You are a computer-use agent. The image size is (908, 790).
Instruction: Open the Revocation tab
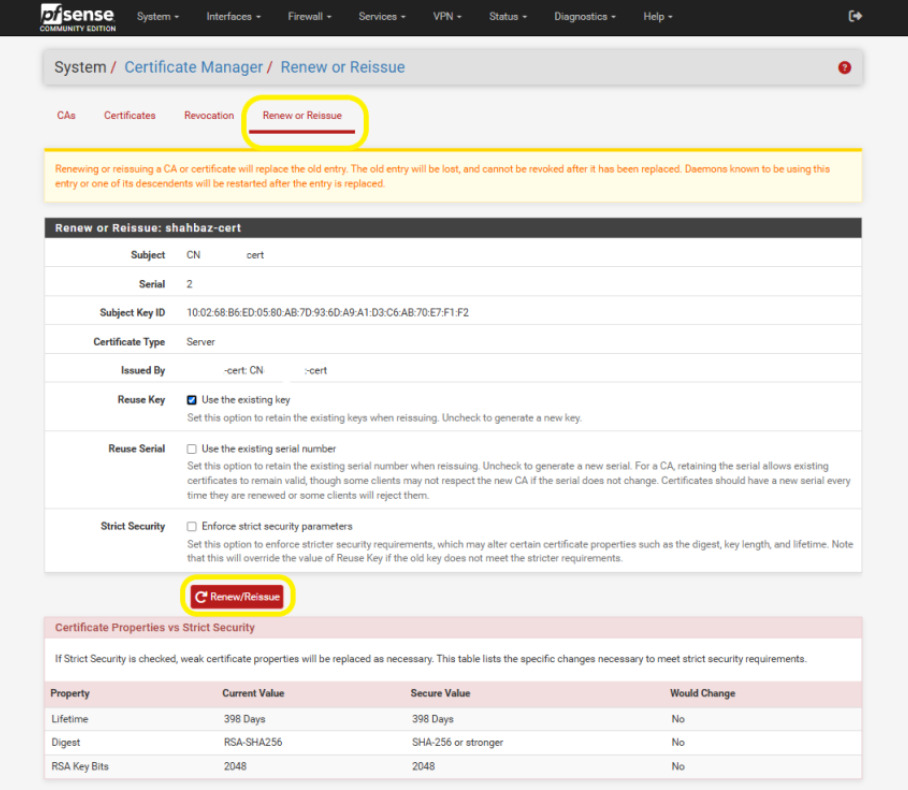click(209, 116)
